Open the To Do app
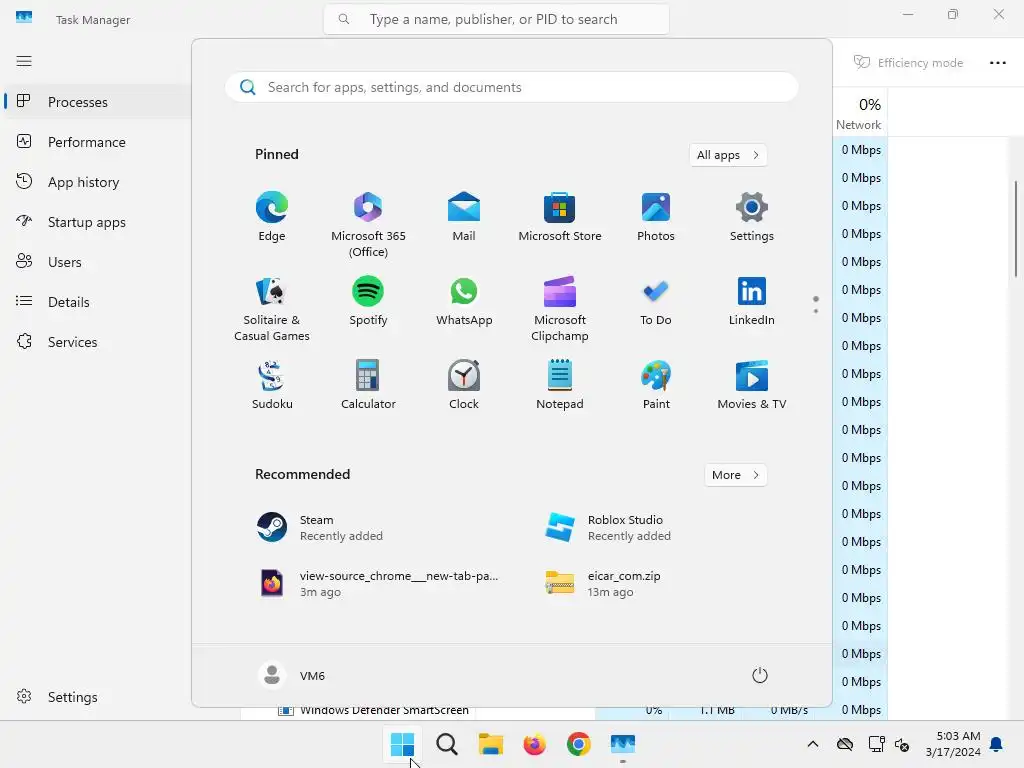Screen dimensions: 1024x768 (x=656, y=302)
